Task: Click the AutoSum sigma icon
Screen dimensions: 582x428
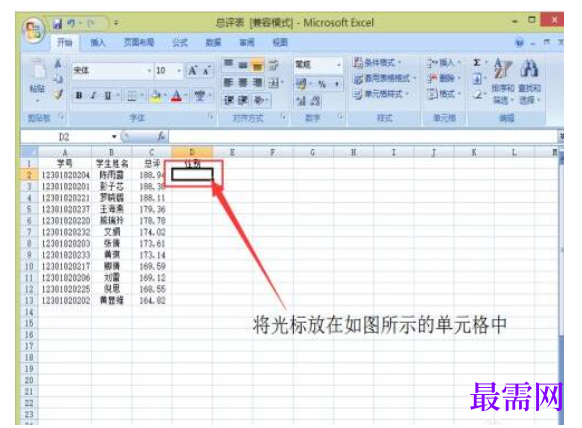Action: click(477, 63)
